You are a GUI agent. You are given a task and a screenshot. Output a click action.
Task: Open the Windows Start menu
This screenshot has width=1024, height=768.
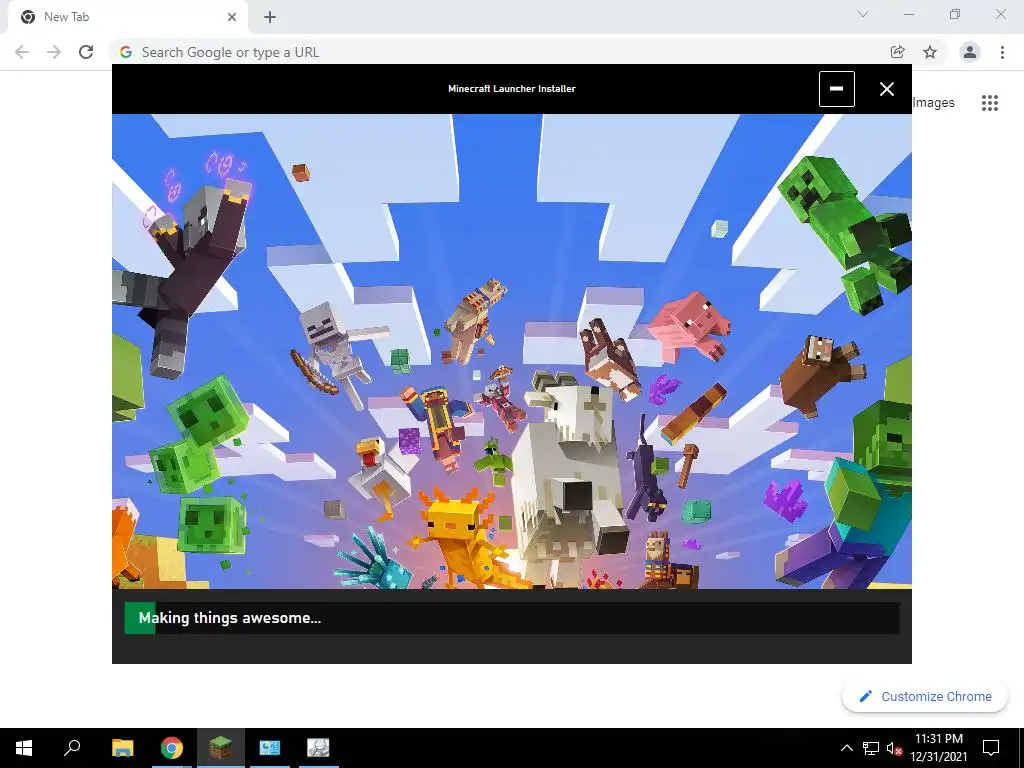(24, 748)
